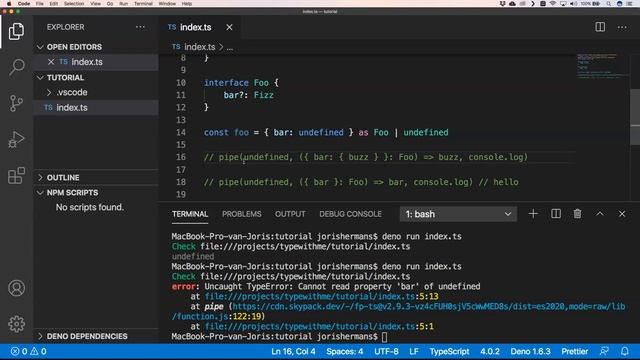Split the editor to the right

[x=600, y=27]
